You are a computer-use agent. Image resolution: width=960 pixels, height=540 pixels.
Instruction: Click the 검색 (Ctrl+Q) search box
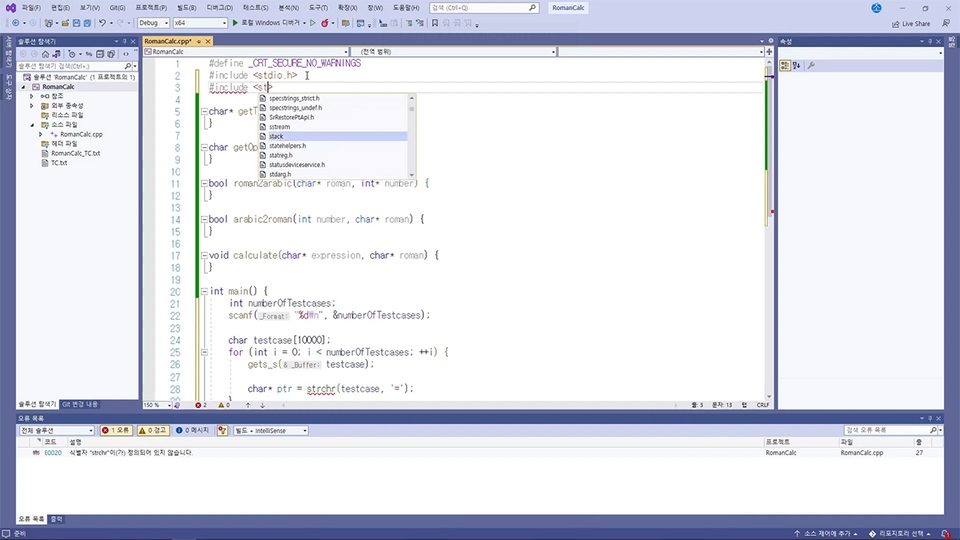point(484,8)
